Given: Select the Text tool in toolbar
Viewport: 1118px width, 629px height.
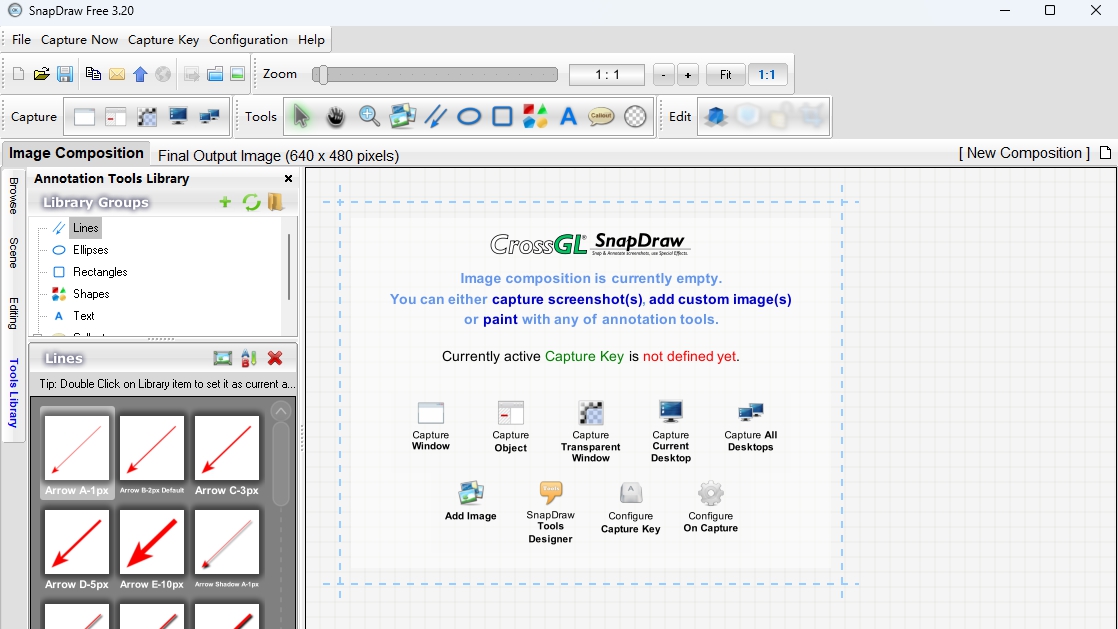Looking at the screenshot, I should 568,117.
